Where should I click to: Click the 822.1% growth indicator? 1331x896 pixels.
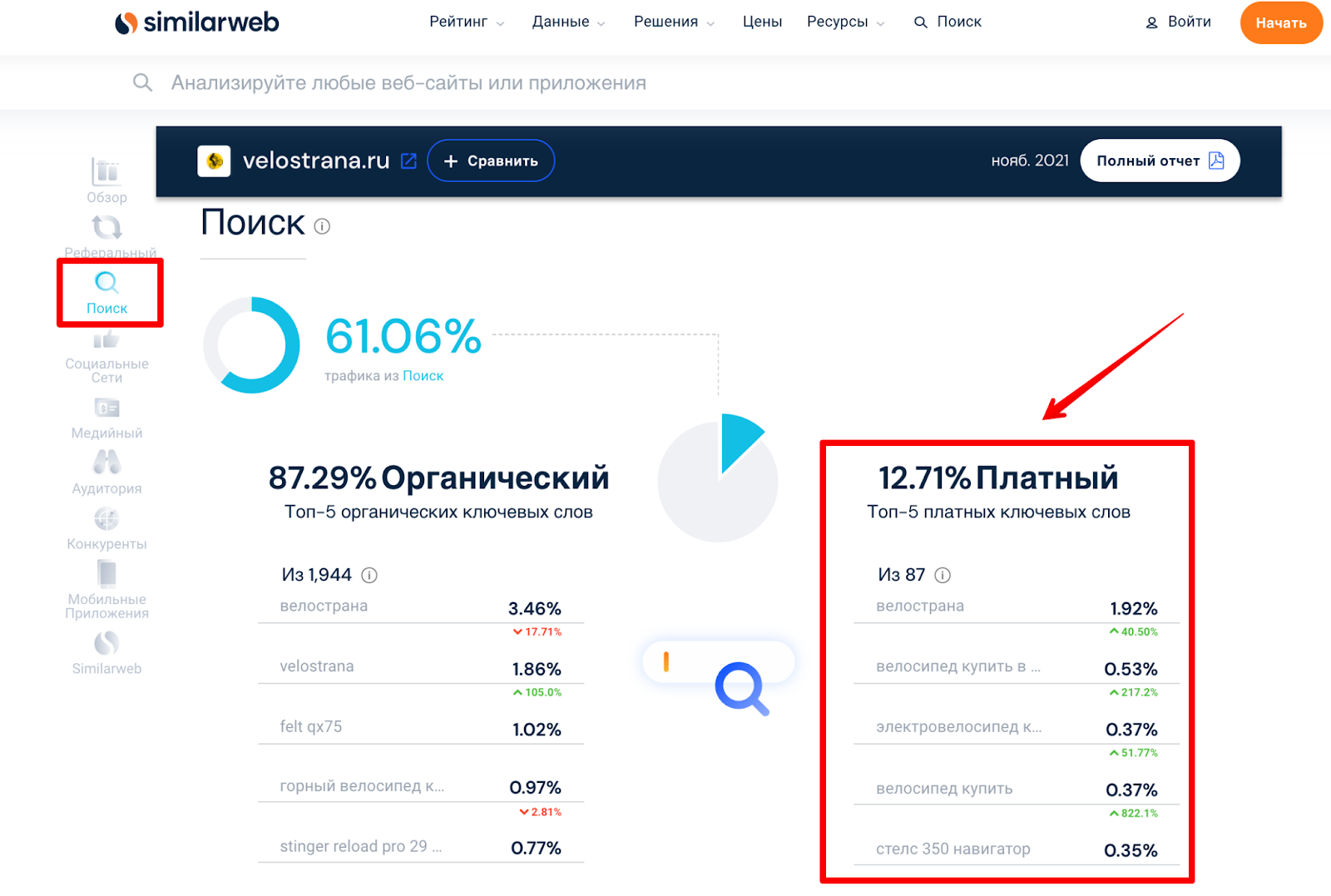[1134, 814]
